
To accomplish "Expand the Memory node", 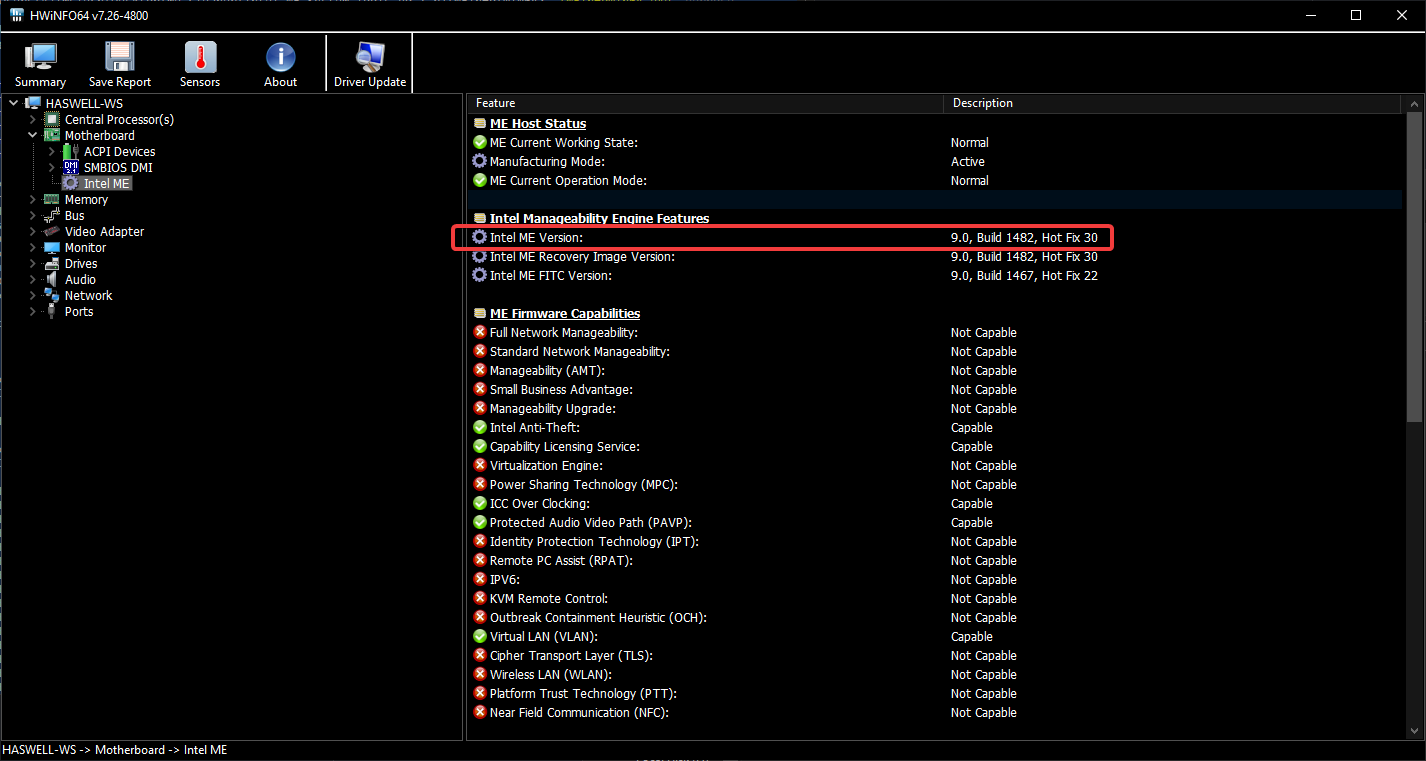I will (32, 199).
